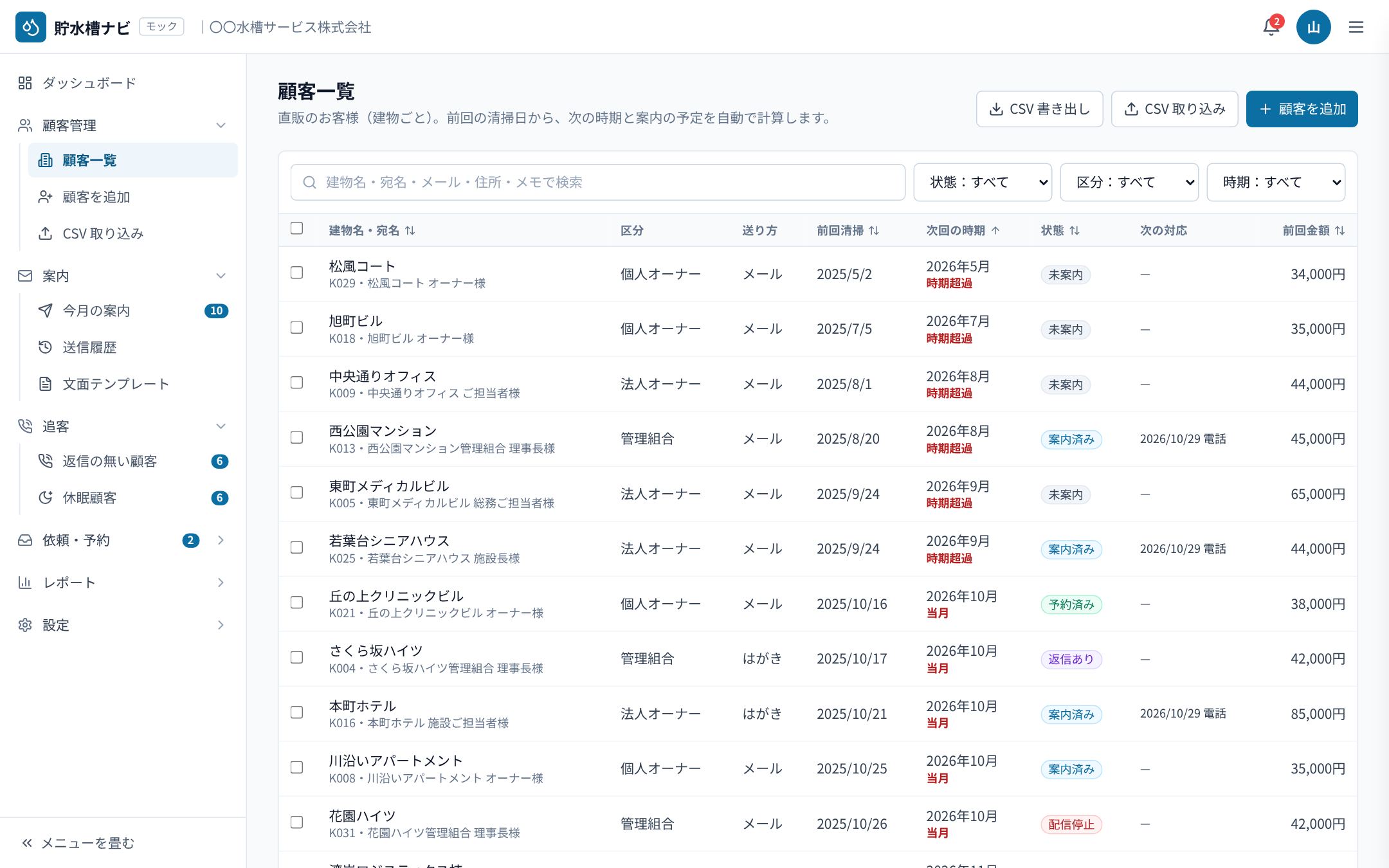Expand the 依頼・予約 section chevron
The image size is (1389, 868).
point(221,540)
